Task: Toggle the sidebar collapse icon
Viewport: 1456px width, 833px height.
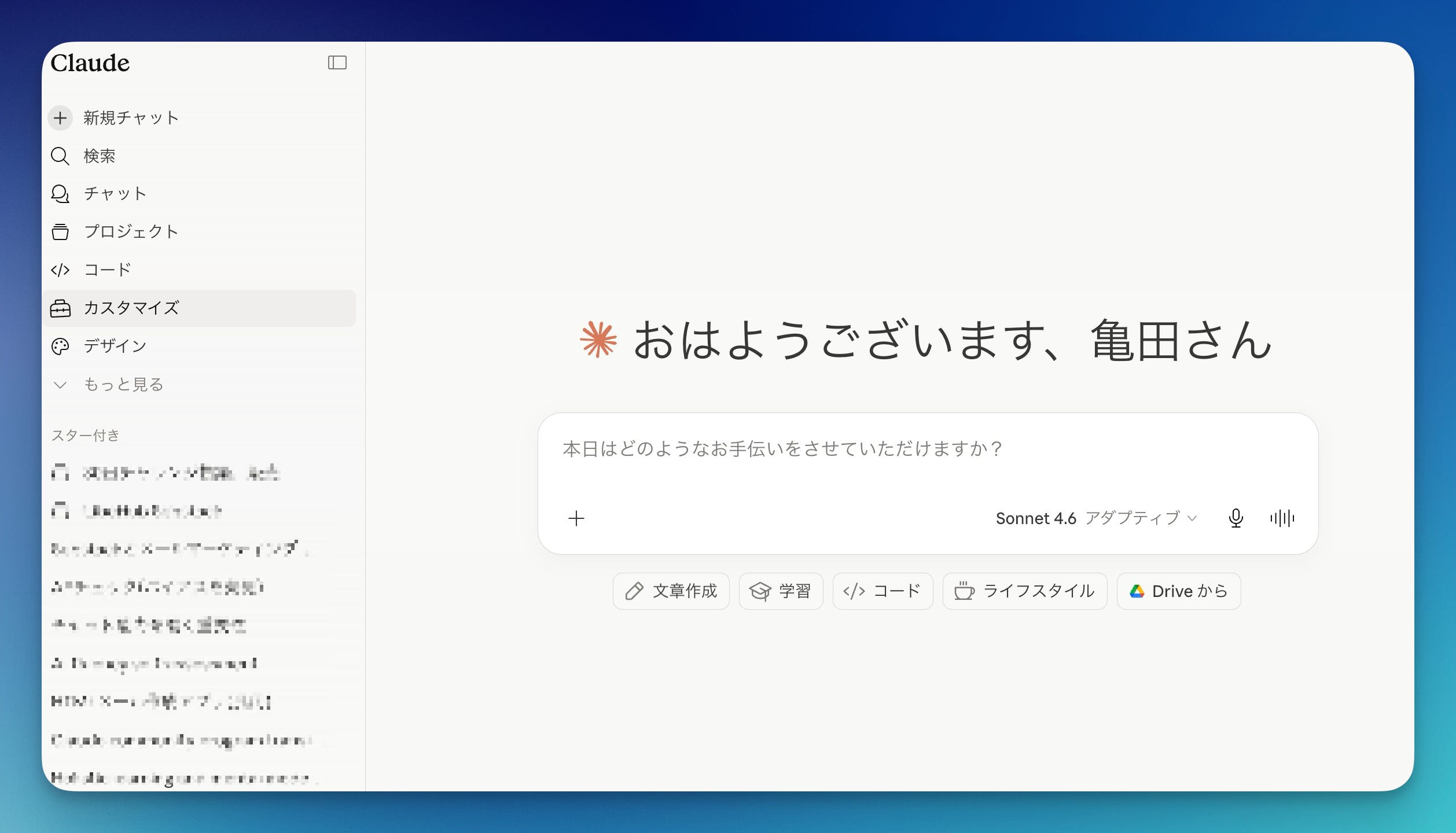Action: point(337,62)
